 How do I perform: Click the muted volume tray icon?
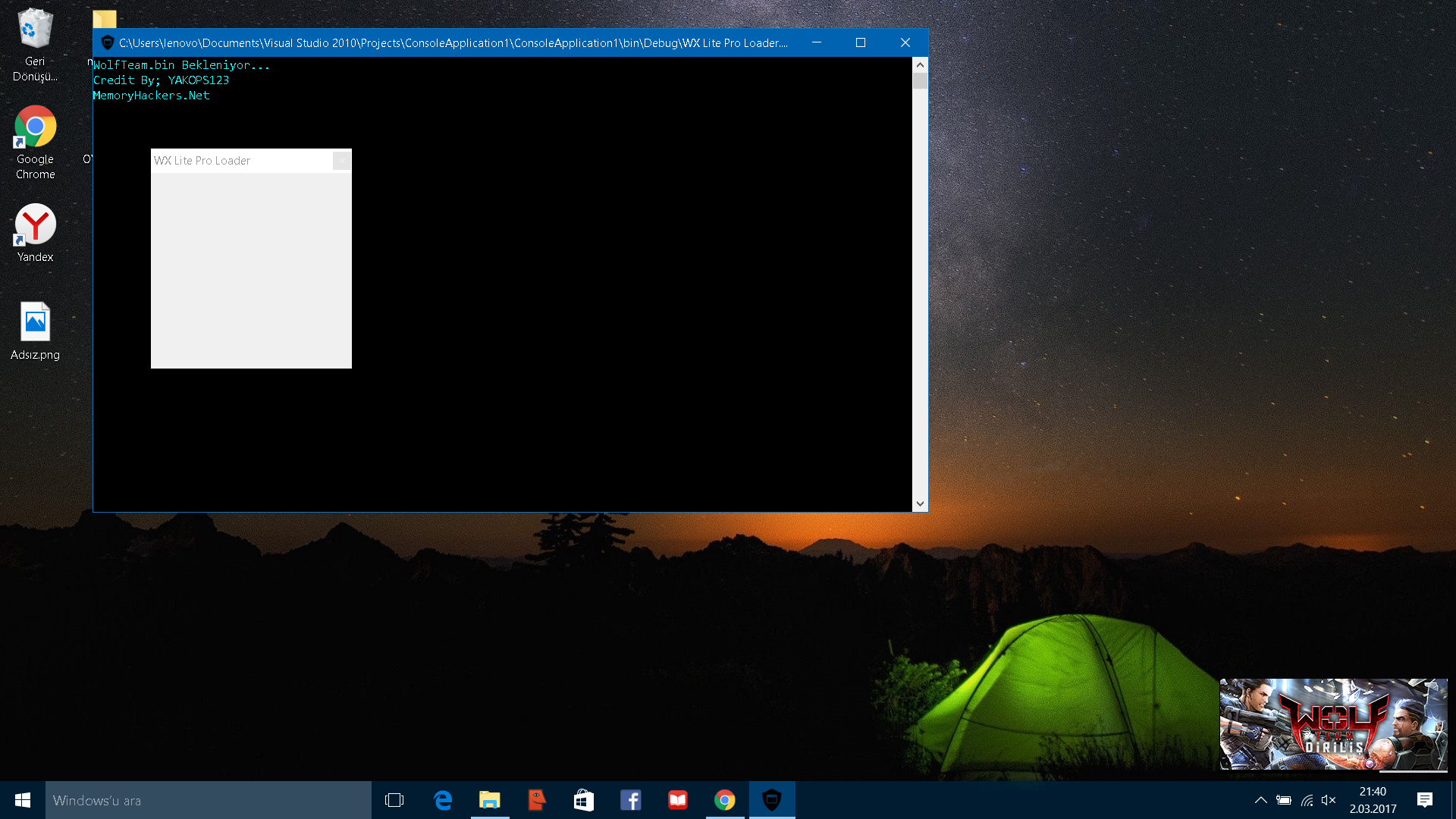(x=1329, y=800)
